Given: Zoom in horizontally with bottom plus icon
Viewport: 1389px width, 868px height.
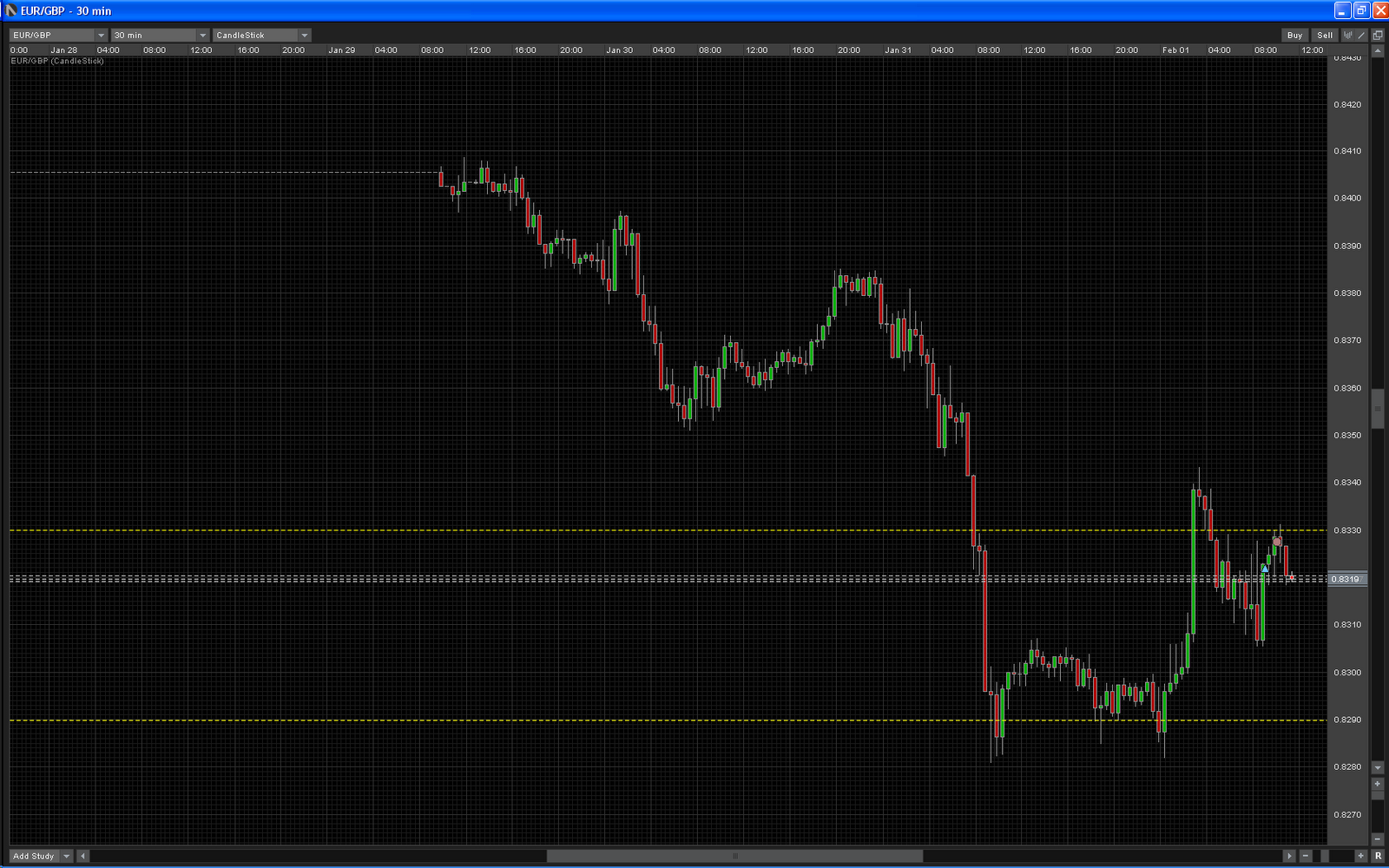Looking at the screenshot, I should [x=1360, y=856].
